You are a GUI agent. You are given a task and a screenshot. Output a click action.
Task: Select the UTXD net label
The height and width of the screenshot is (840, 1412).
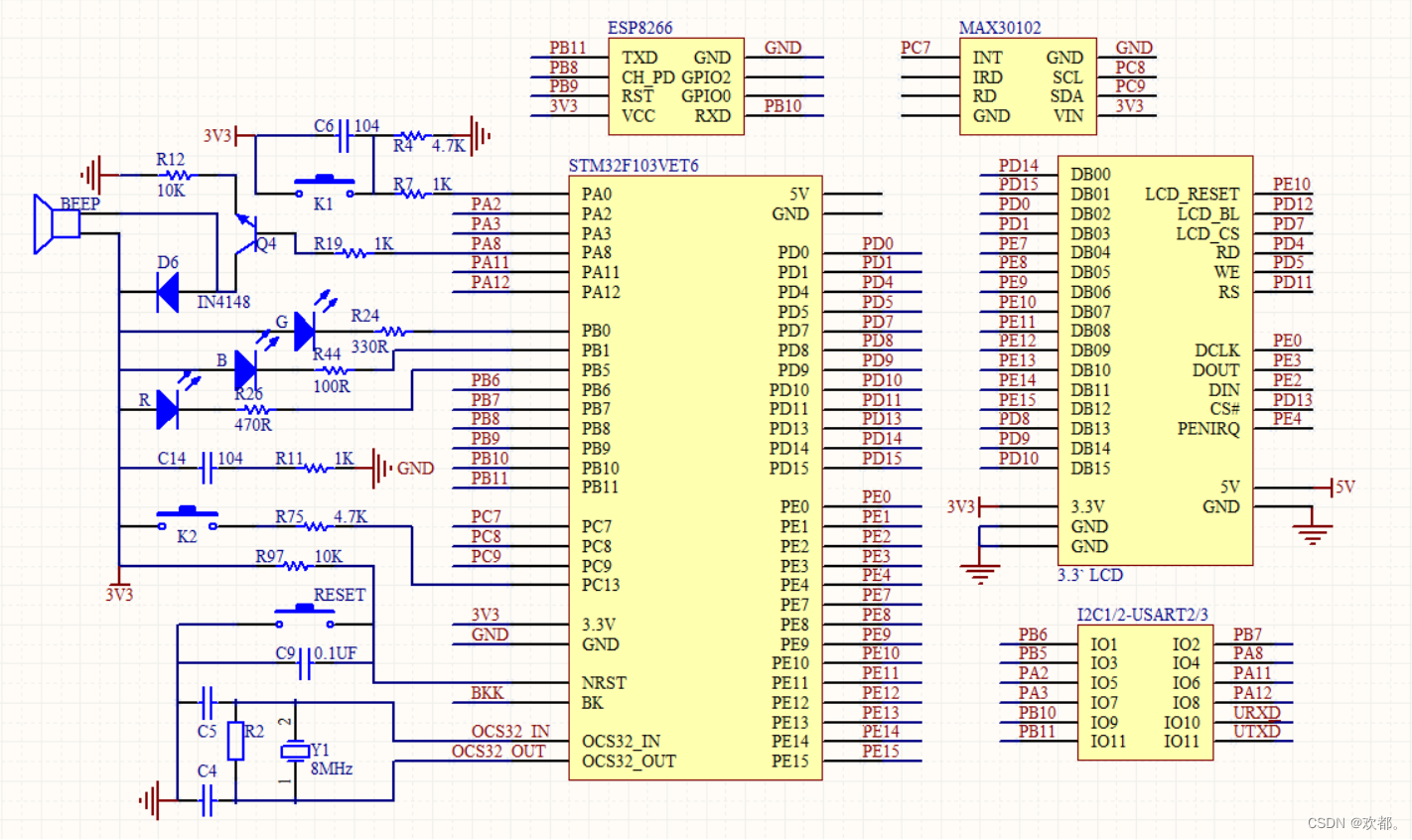click(1257, 732)
